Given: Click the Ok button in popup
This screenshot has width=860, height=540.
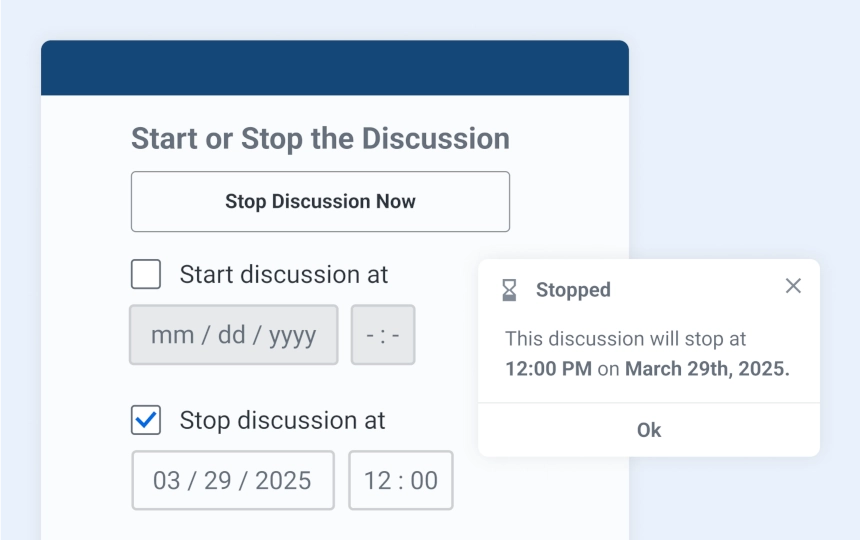Looking at the screenshot, I should 649,430.
